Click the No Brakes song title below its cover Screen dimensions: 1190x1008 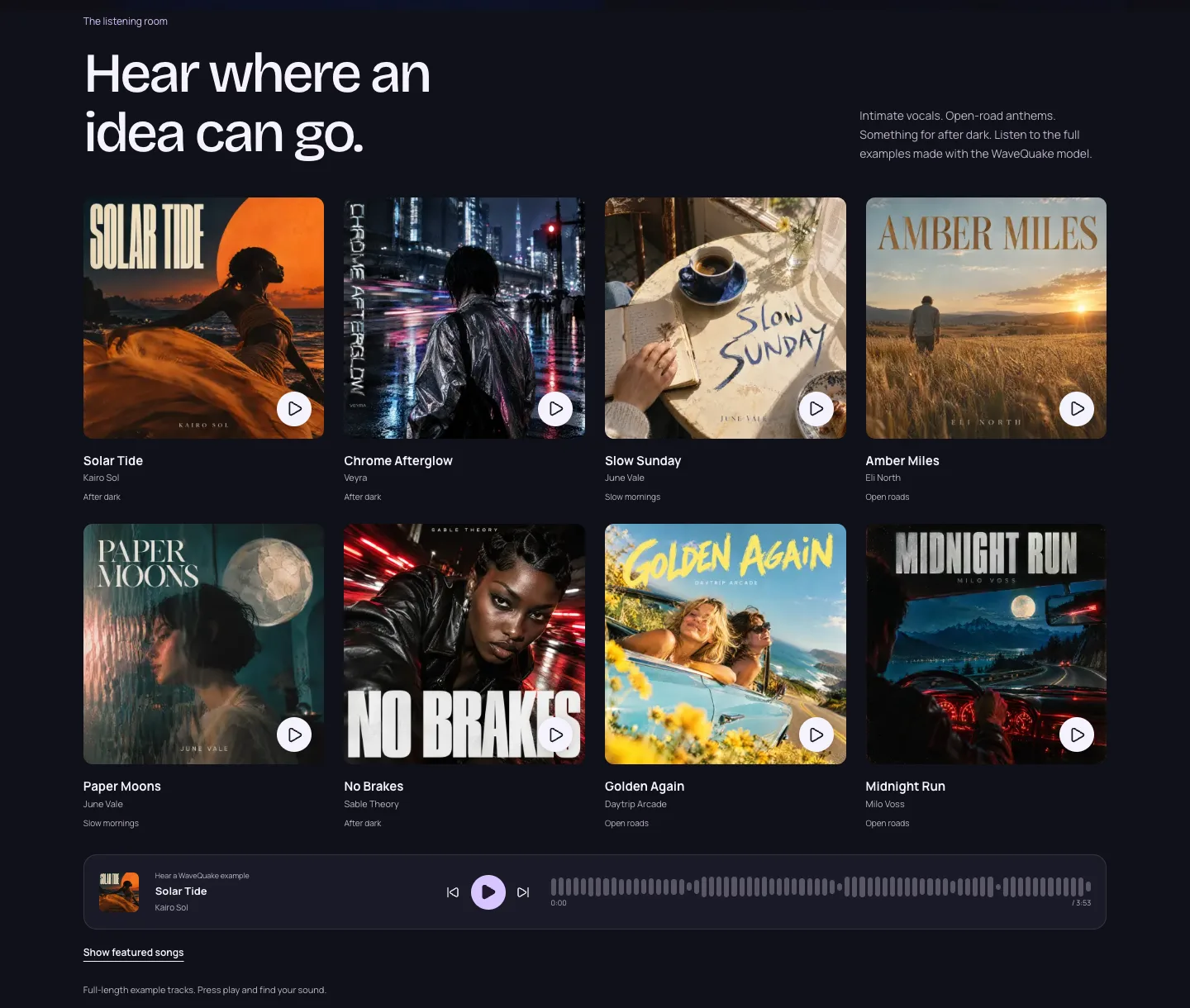374,787
